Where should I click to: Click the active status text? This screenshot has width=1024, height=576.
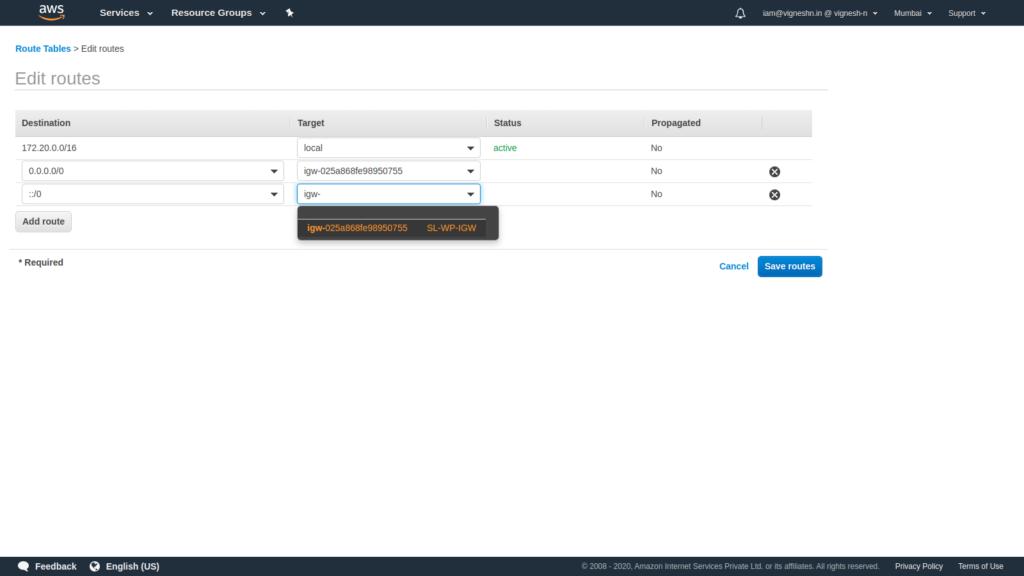point(505,148)
